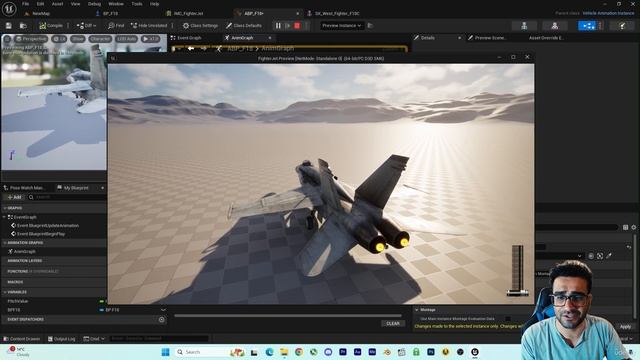Open the Lit view mode dropdown
Viewport: 640px width, 360px height.
(60, 39)
